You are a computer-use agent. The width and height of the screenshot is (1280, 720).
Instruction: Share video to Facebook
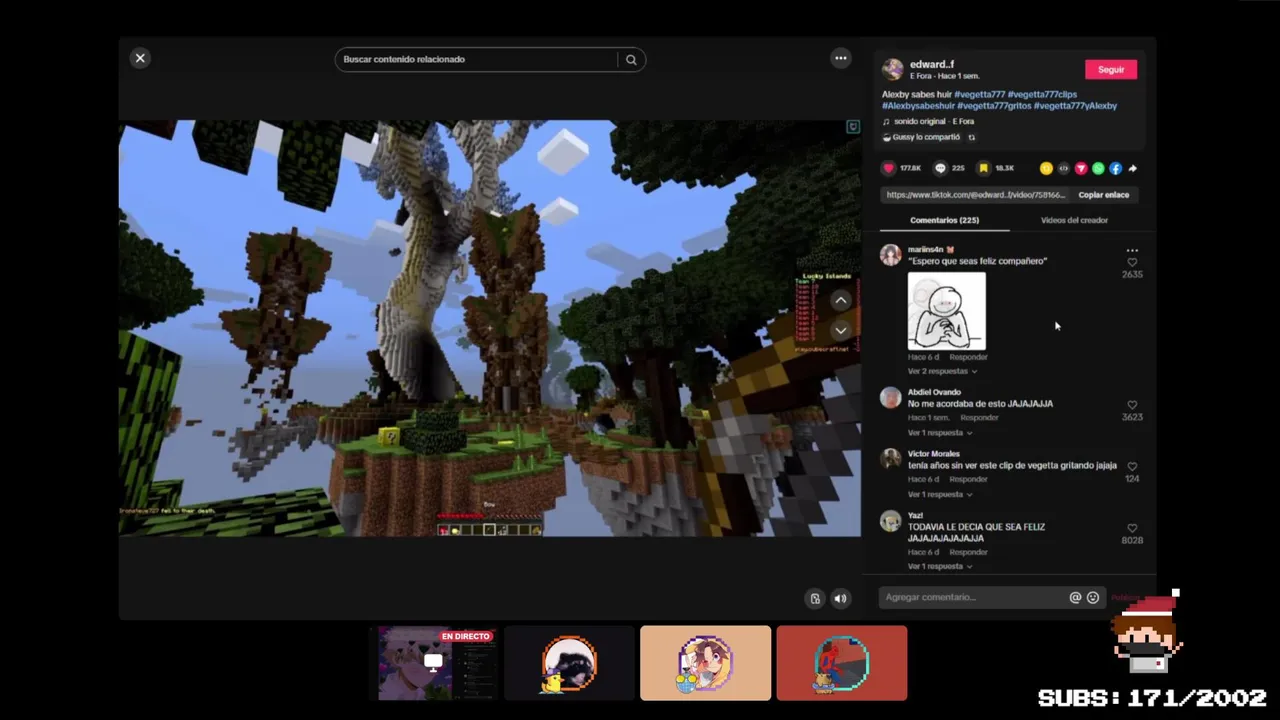point(1115,168)
